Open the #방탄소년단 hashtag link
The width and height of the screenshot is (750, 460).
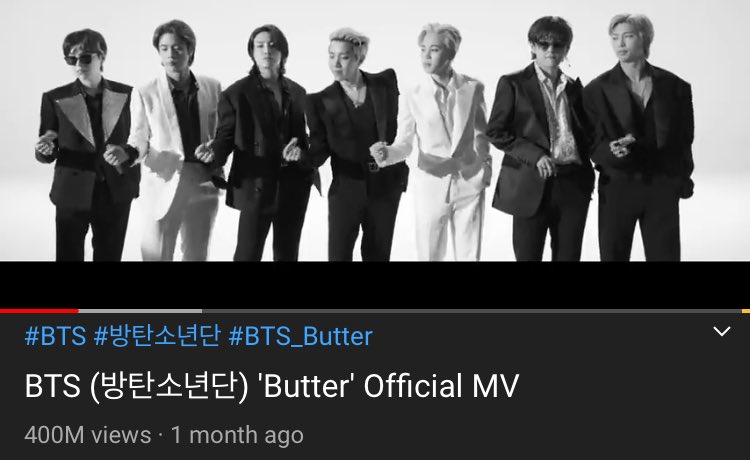[157, 336]
